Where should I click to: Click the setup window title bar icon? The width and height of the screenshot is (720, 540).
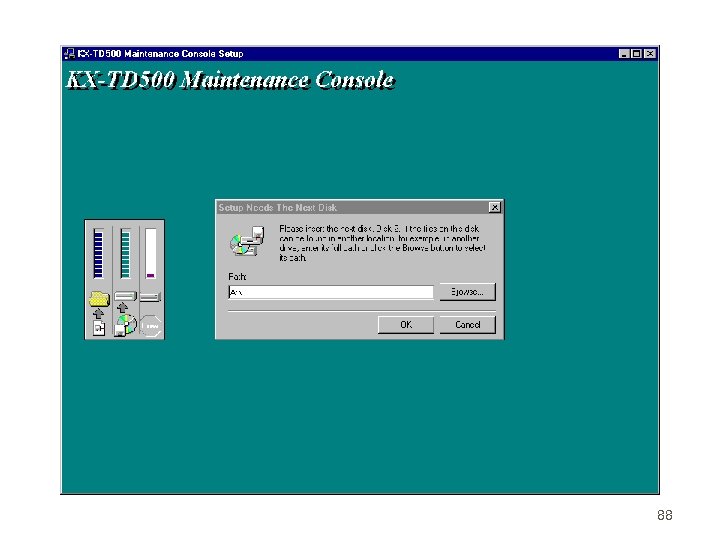pyautogui.click(x=69, y=54)
